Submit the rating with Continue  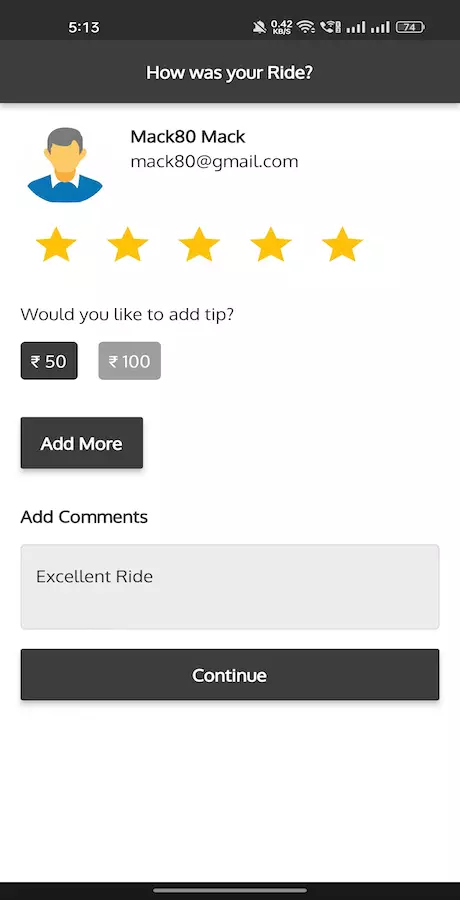coord(230,675)
